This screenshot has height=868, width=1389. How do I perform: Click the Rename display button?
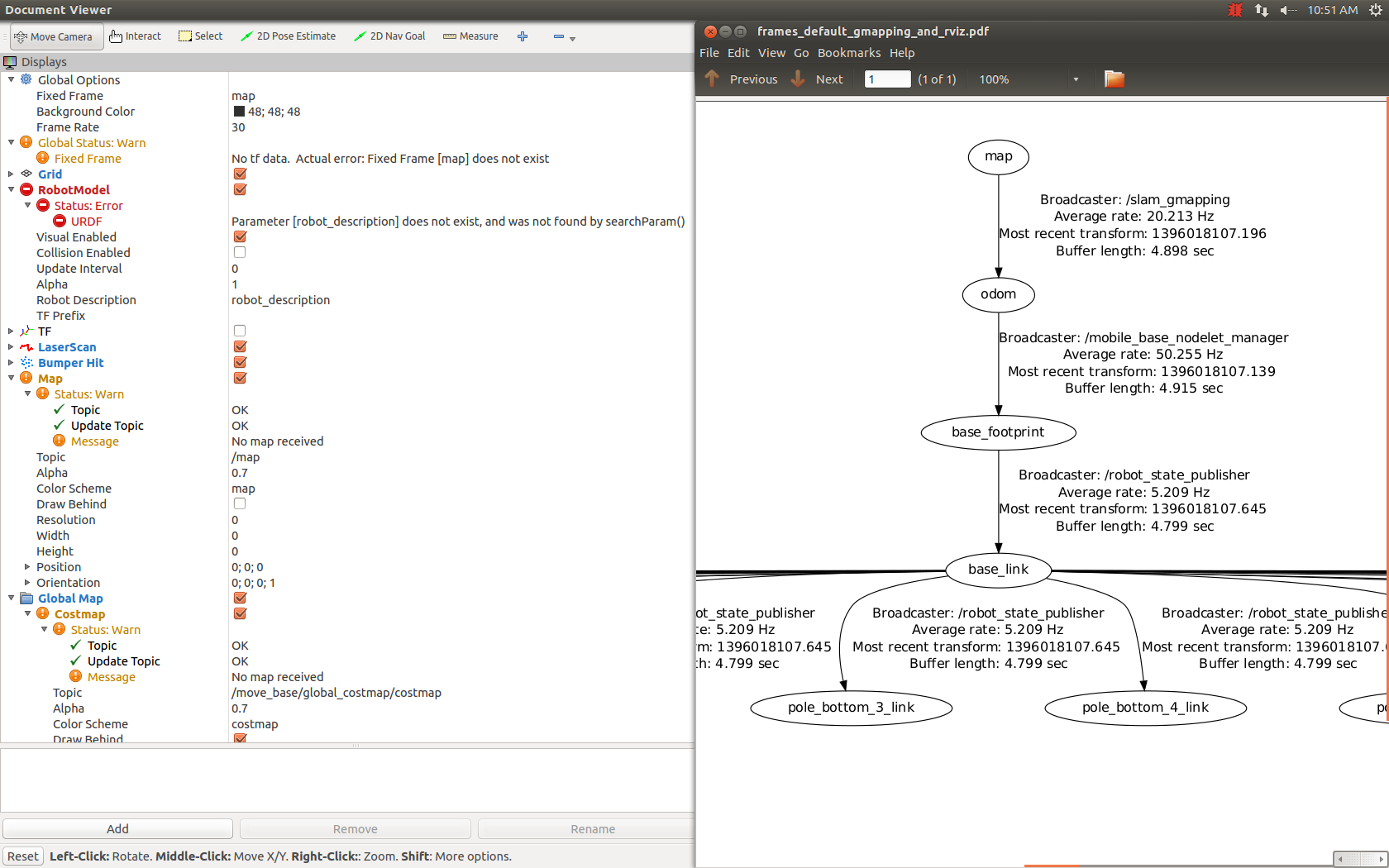[586, 829]
